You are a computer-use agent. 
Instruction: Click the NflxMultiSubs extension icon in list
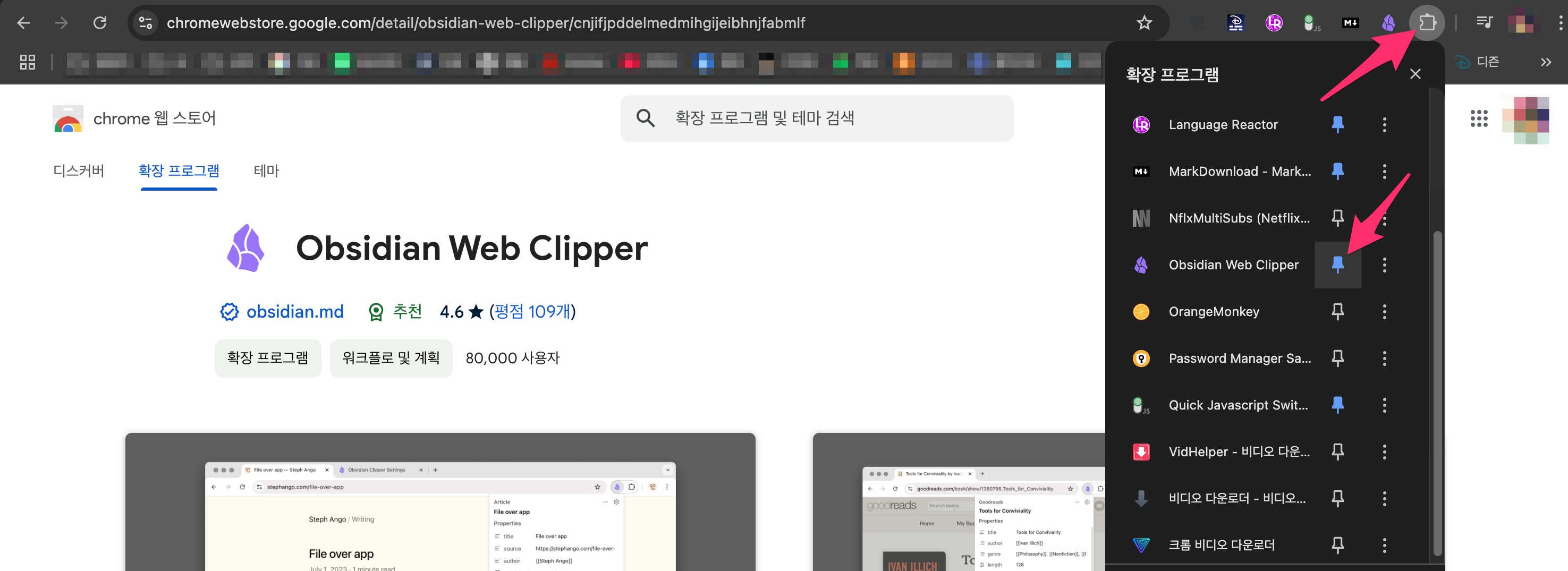click(x=1141, y=218)
